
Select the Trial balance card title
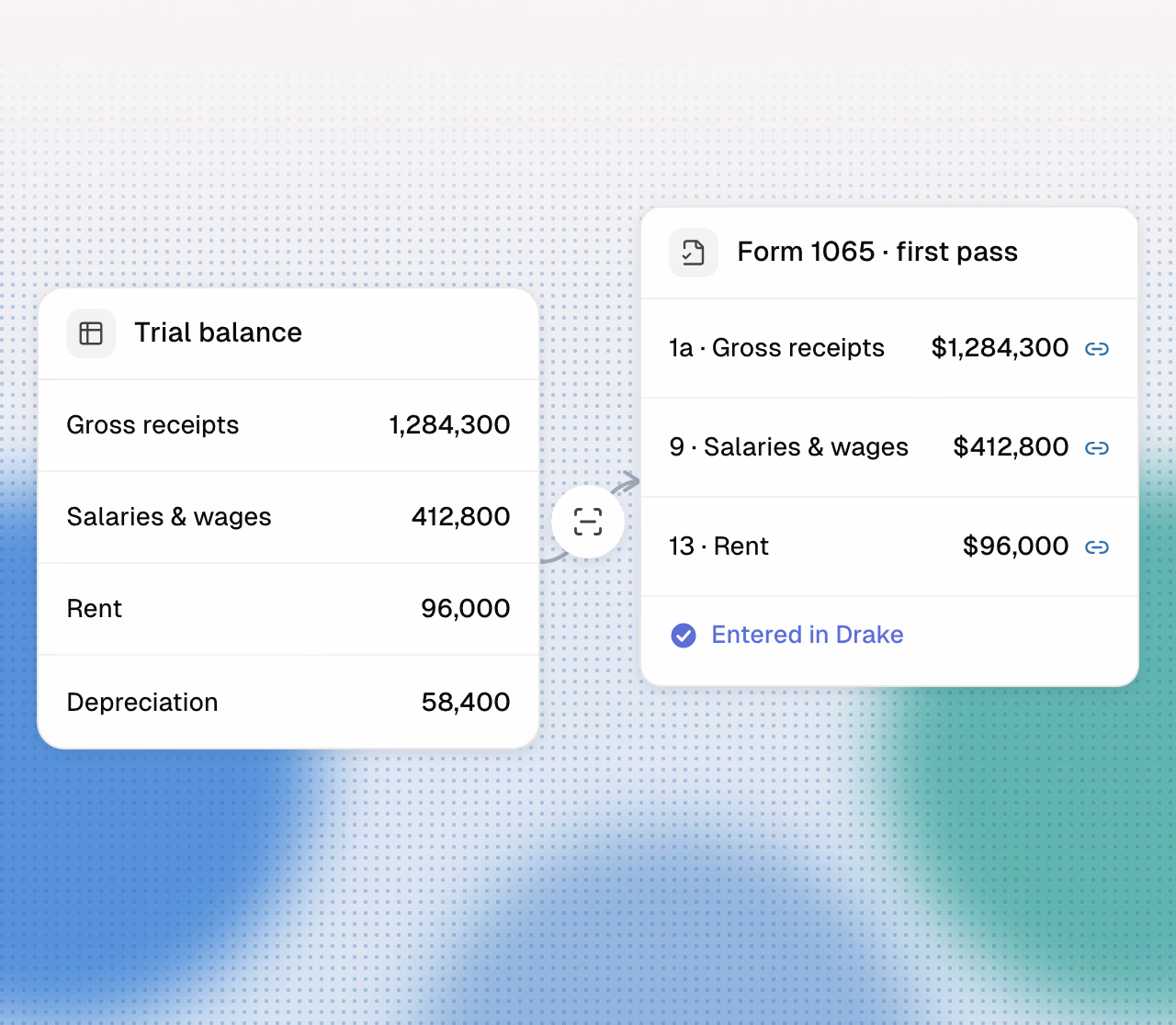[x=218, y=332]
